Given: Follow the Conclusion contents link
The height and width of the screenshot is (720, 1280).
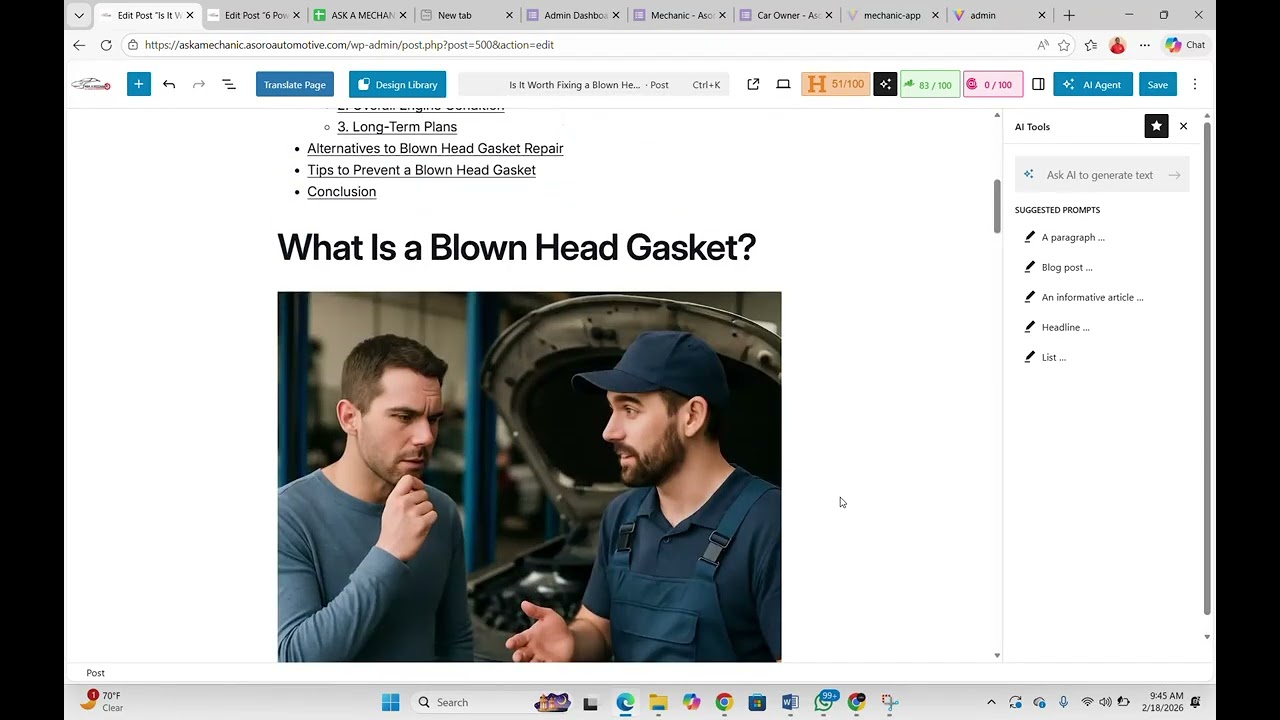Looking at the screenshot, I should click(x=341, y=192).
